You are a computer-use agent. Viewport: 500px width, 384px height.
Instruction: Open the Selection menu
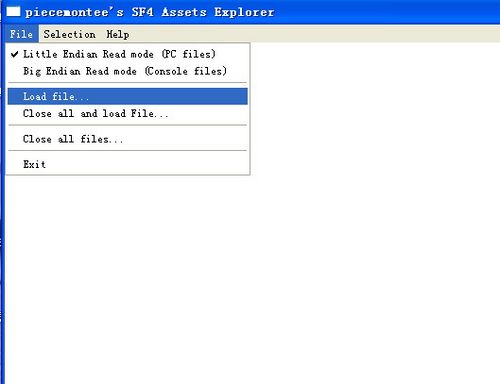70,34
